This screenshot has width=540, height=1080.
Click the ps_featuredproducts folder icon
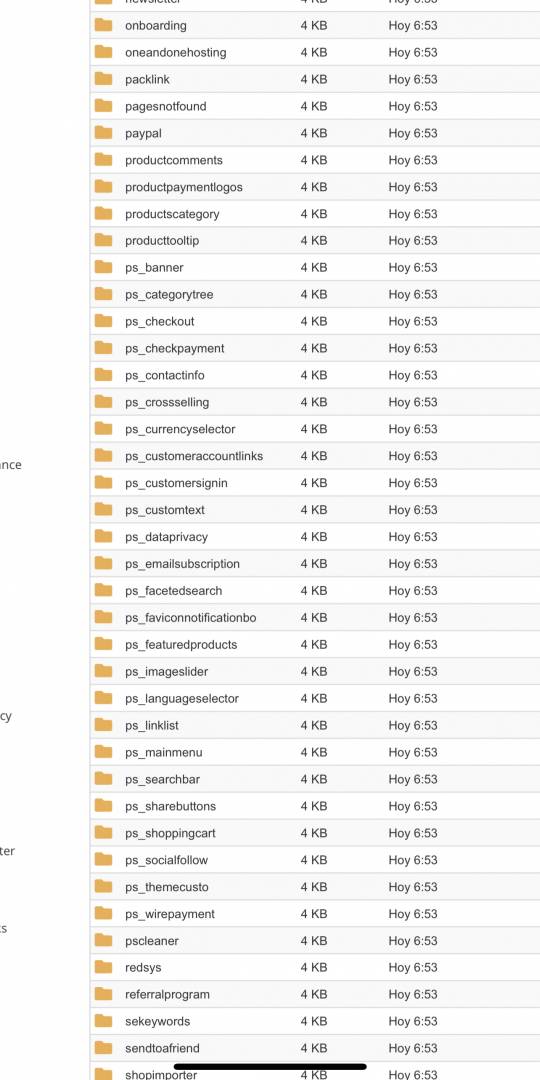103,644
